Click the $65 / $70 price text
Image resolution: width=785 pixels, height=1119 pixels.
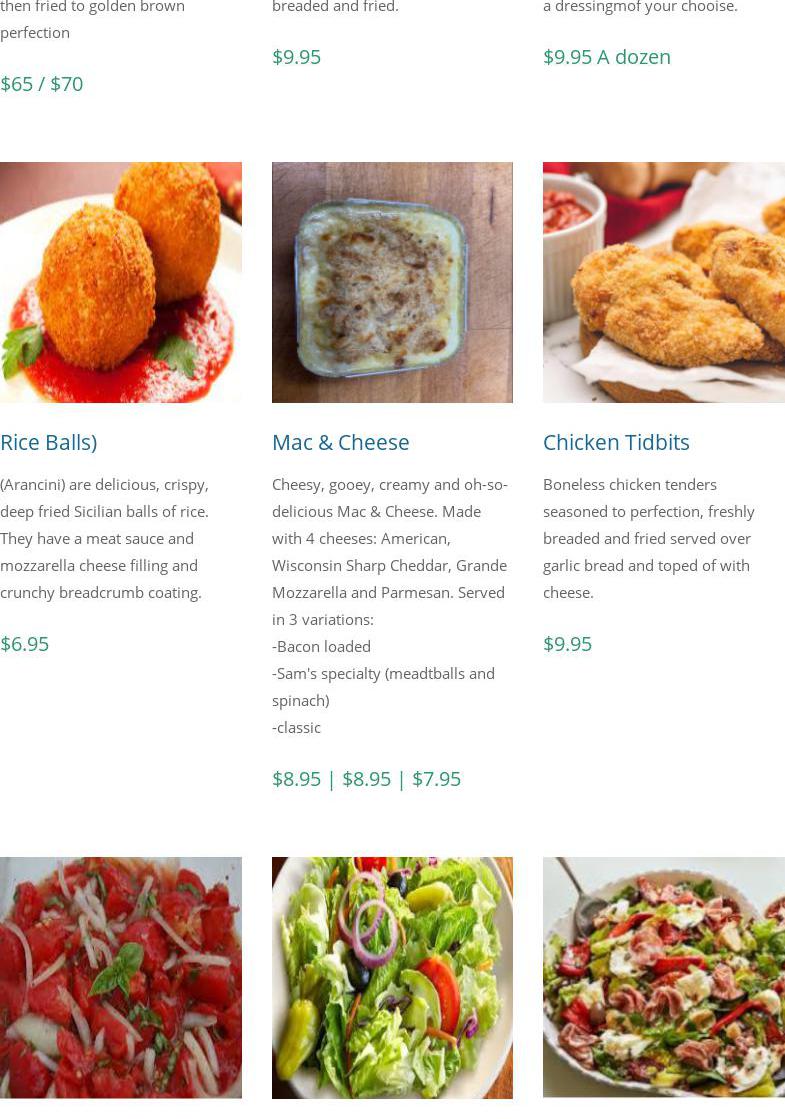pos(41,84)
